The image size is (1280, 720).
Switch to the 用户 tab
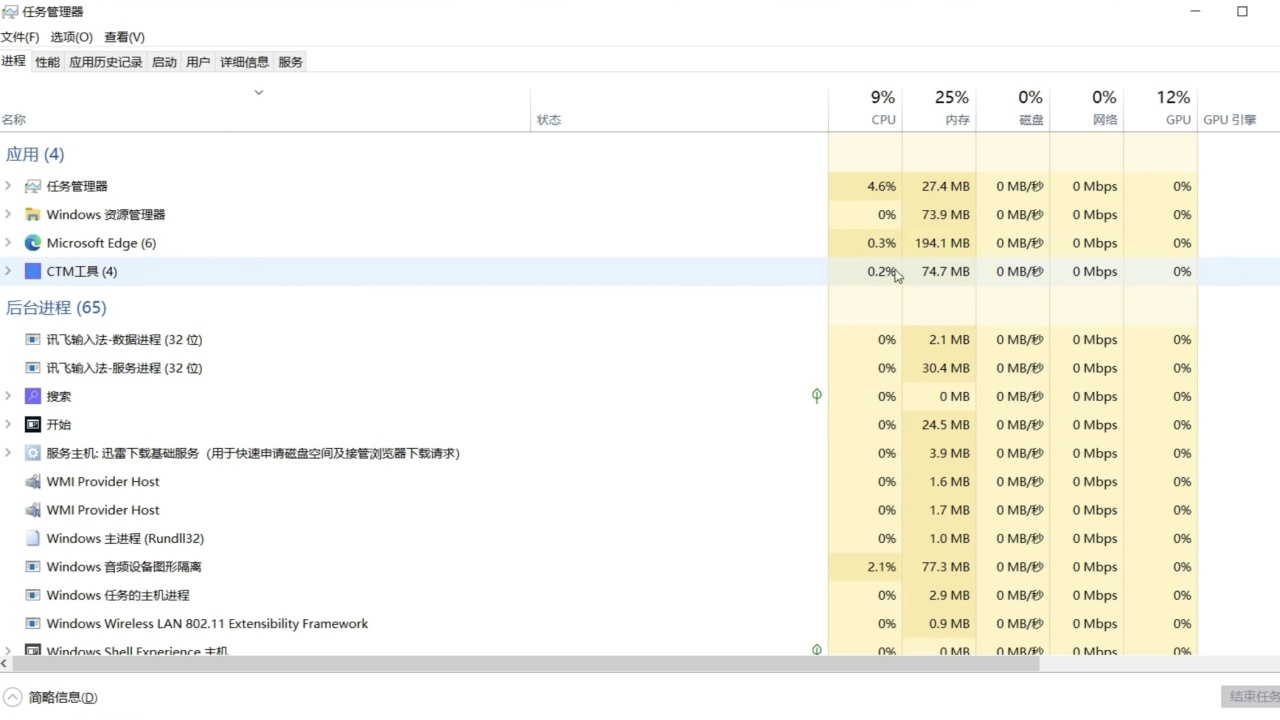pyautogui.click(x=198, y=62)
